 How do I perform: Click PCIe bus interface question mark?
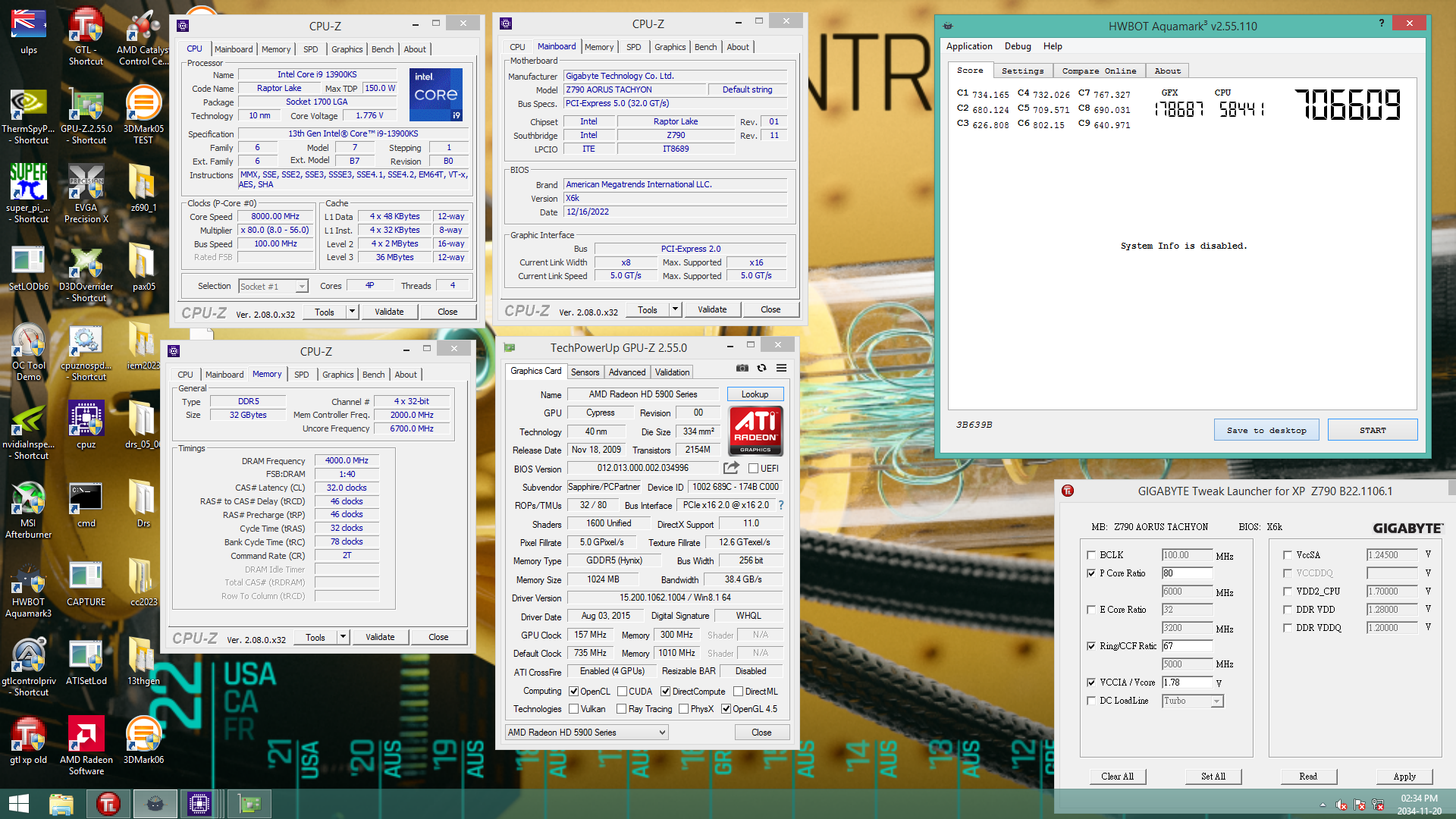point(781,505)
